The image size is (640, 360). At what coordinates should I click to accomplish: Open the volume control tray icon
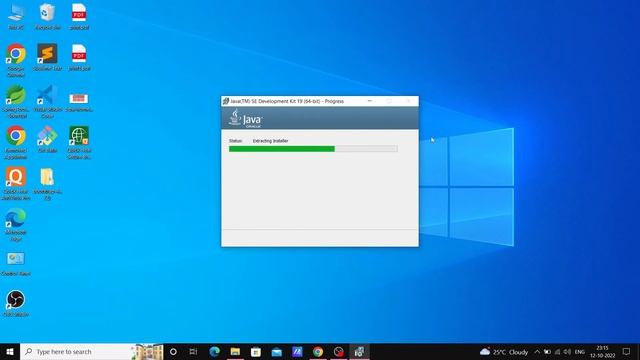[x=567, y=351]
